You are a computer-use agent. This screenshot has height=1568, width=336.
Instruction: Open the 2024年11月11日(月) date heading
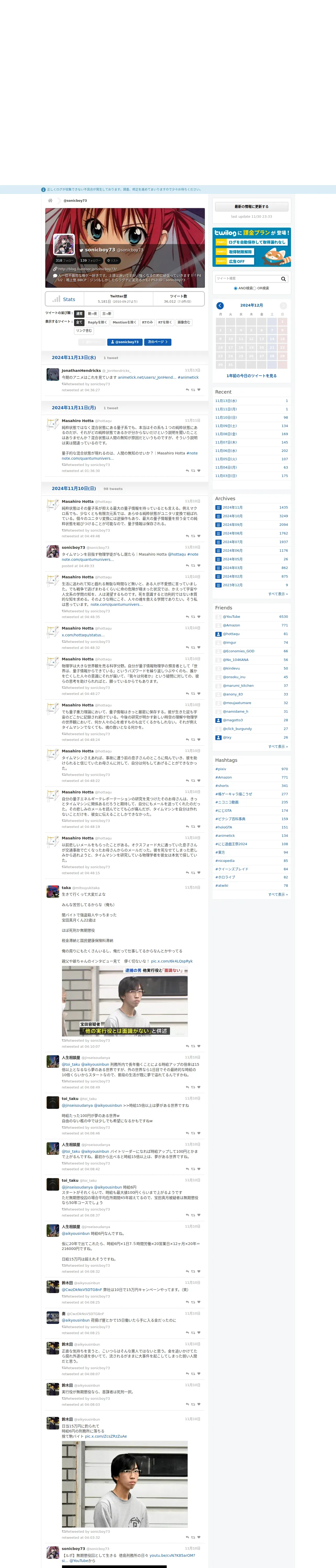click(x=74, y=408)
